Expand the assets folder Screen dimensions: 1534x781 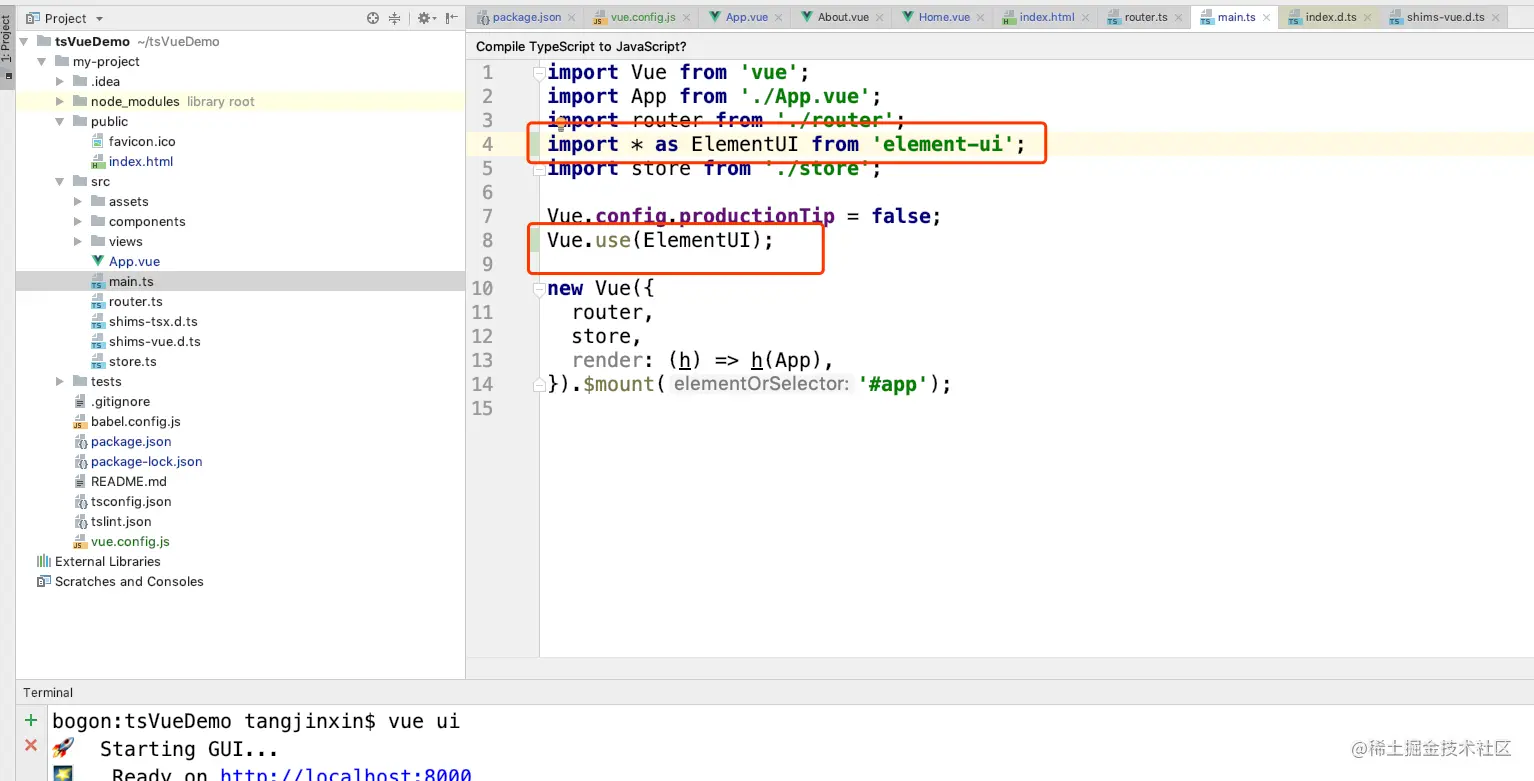(x=79, y=202)
